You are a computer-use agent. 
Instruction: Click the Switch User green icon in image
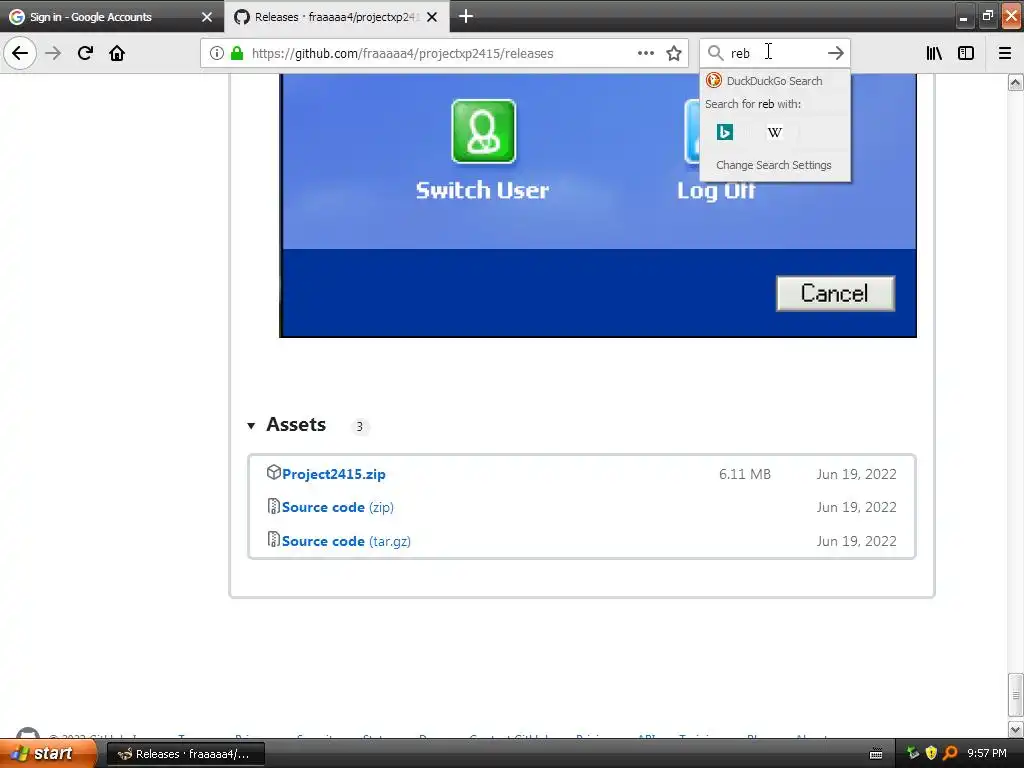483,131
